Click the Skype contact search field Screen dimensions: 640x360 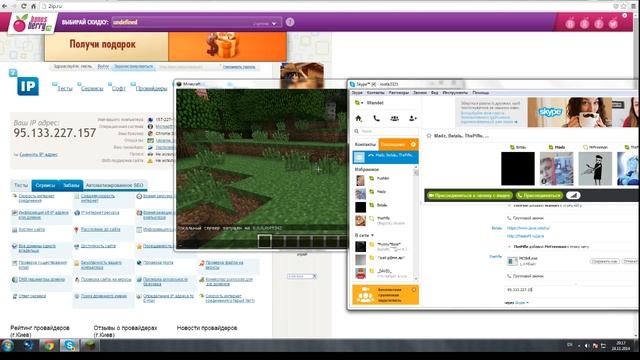pyautogui.click(x=385, y=131)
